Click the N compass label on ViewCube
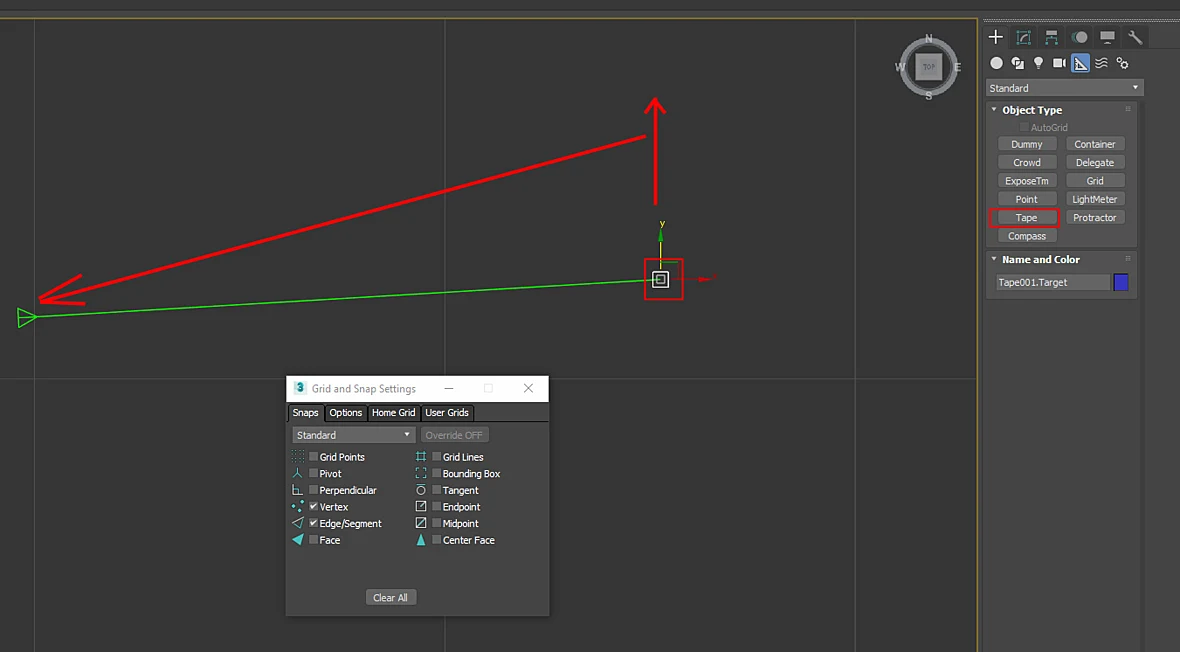 929,38
